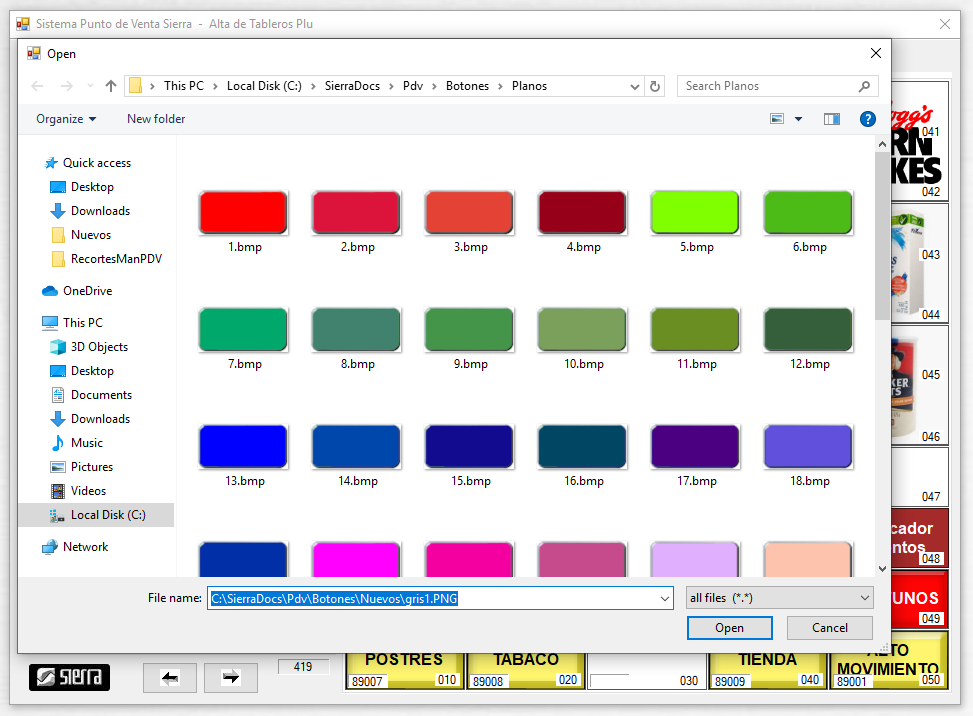Expand the view options dropdown arrow
The image size is (973, 716).
click(x=798, y=119)
